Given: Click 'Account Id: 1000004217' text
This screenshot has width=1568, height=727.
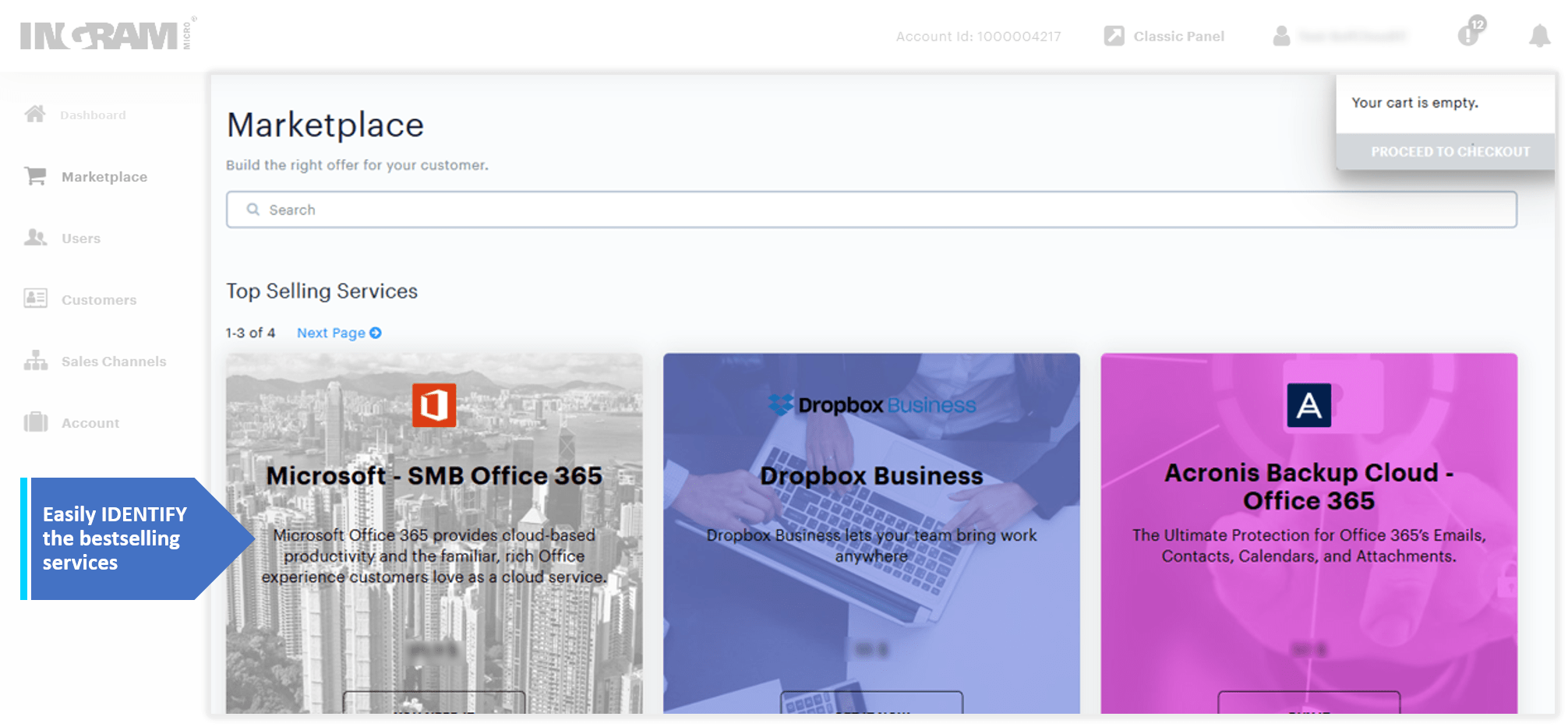Looking at the screenshot, I should pyautogui.click(x=978, y=37).
